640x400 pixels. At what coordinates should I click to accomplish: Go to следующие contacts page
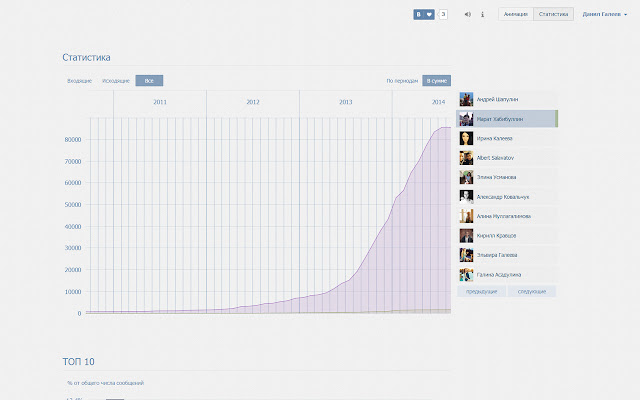tap(532, 291)
